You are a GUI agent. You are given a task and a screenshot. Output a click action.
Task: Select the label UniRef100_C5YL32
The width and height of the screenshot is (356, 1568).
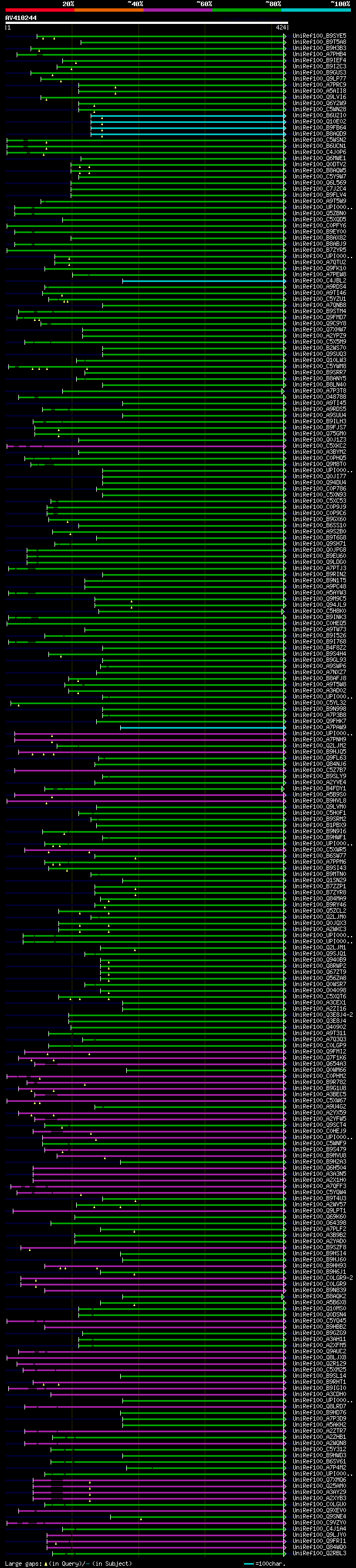[319, 703]
